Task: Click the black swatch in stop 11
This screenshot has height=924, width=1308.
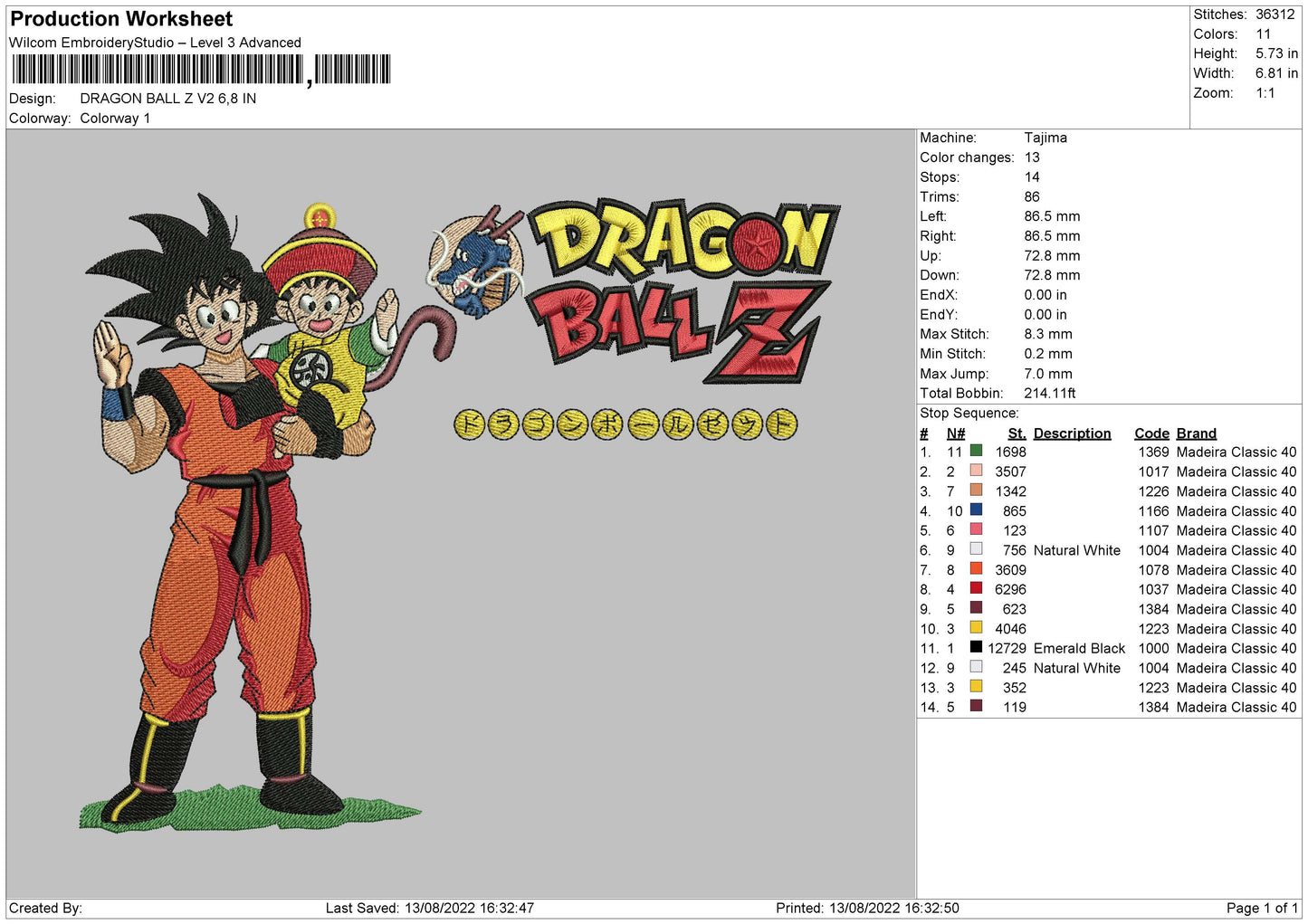Action: tap(976, 647)
